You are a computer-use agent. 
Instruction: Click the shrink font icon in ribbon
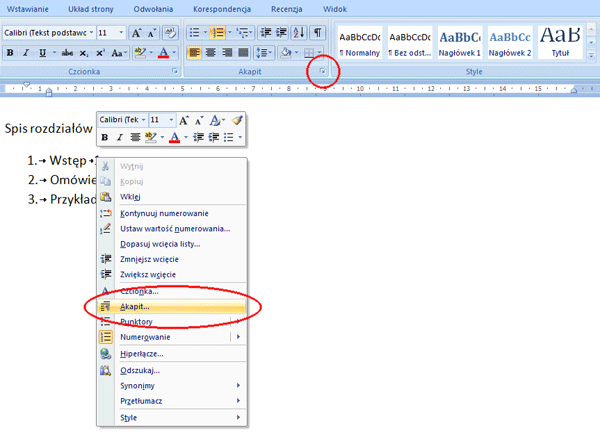tap(152, 33)
